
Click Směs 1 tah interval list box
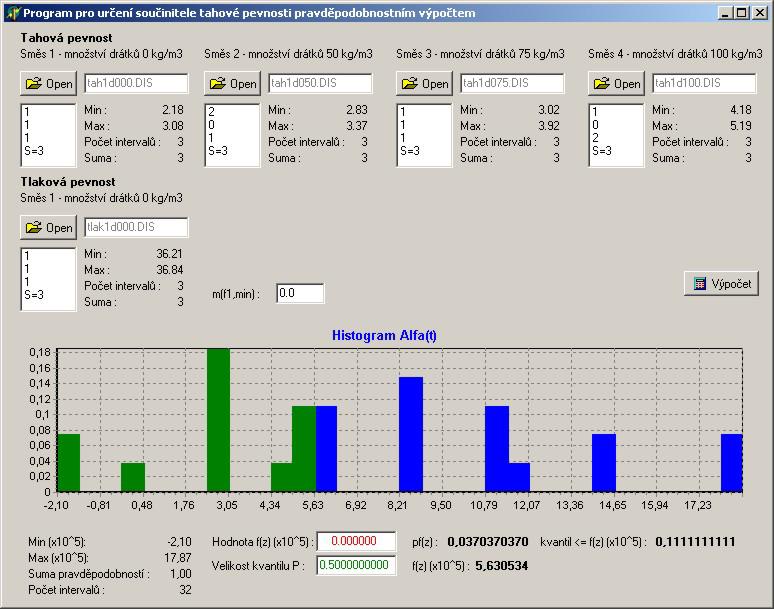click(48, 135)
